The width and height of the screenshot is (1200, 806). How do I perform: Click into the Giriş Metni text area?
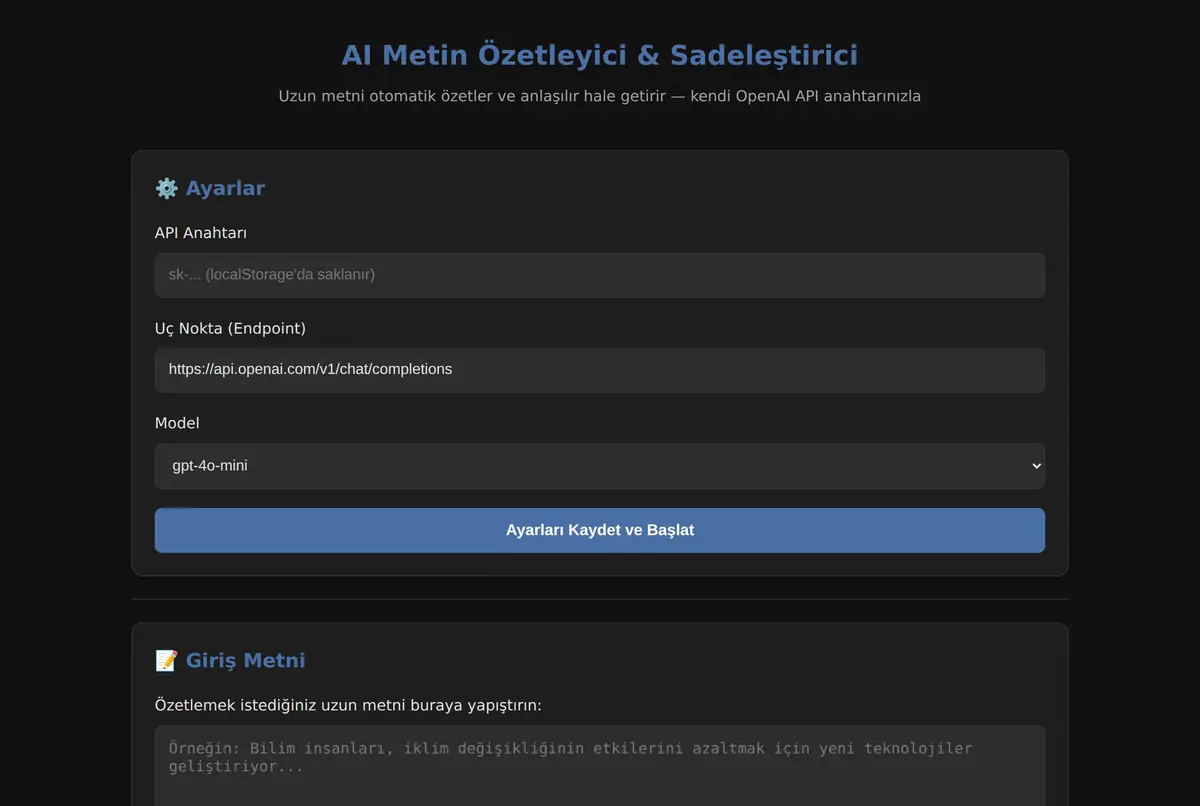tap(600, 766)
